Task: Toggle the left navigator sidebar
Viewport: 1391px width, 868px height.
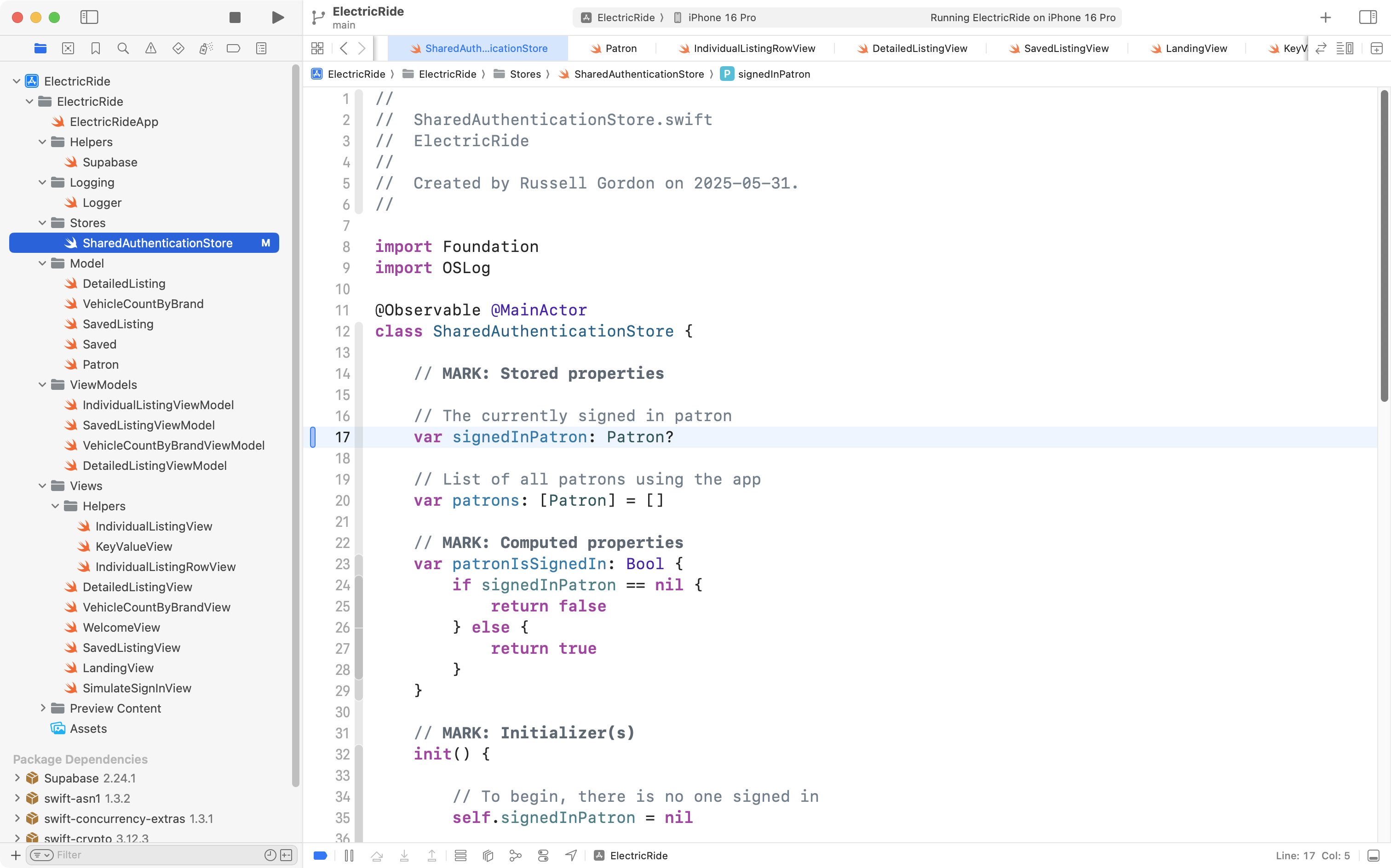Action: 89,17
